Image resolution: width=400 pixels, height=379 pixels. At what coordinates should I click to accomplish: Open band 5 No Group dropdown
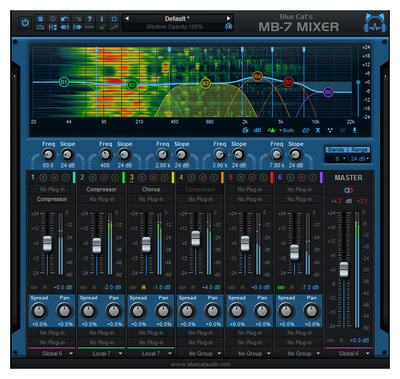(250, 354)
